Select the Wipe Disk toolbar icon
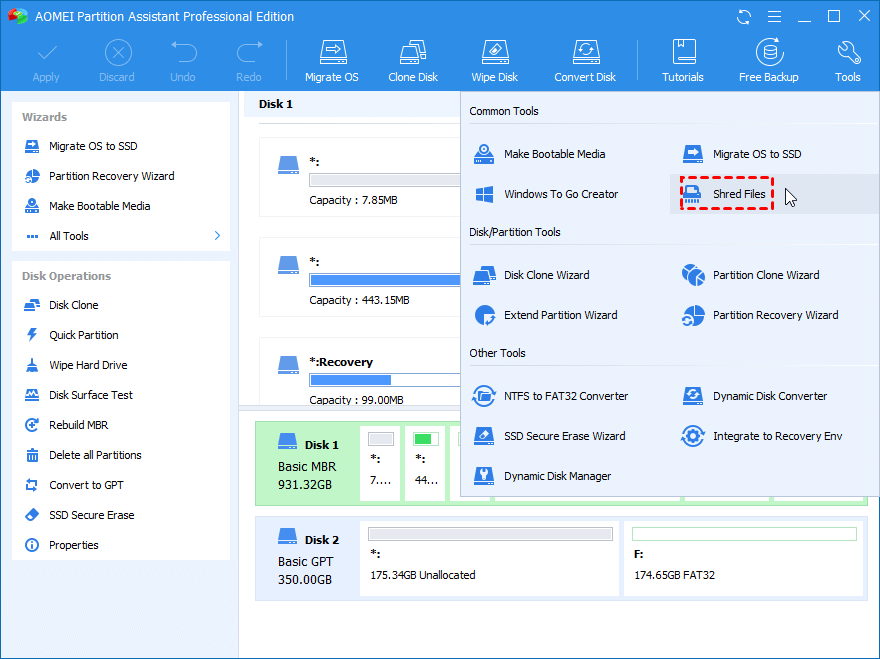 click(494, 61)
